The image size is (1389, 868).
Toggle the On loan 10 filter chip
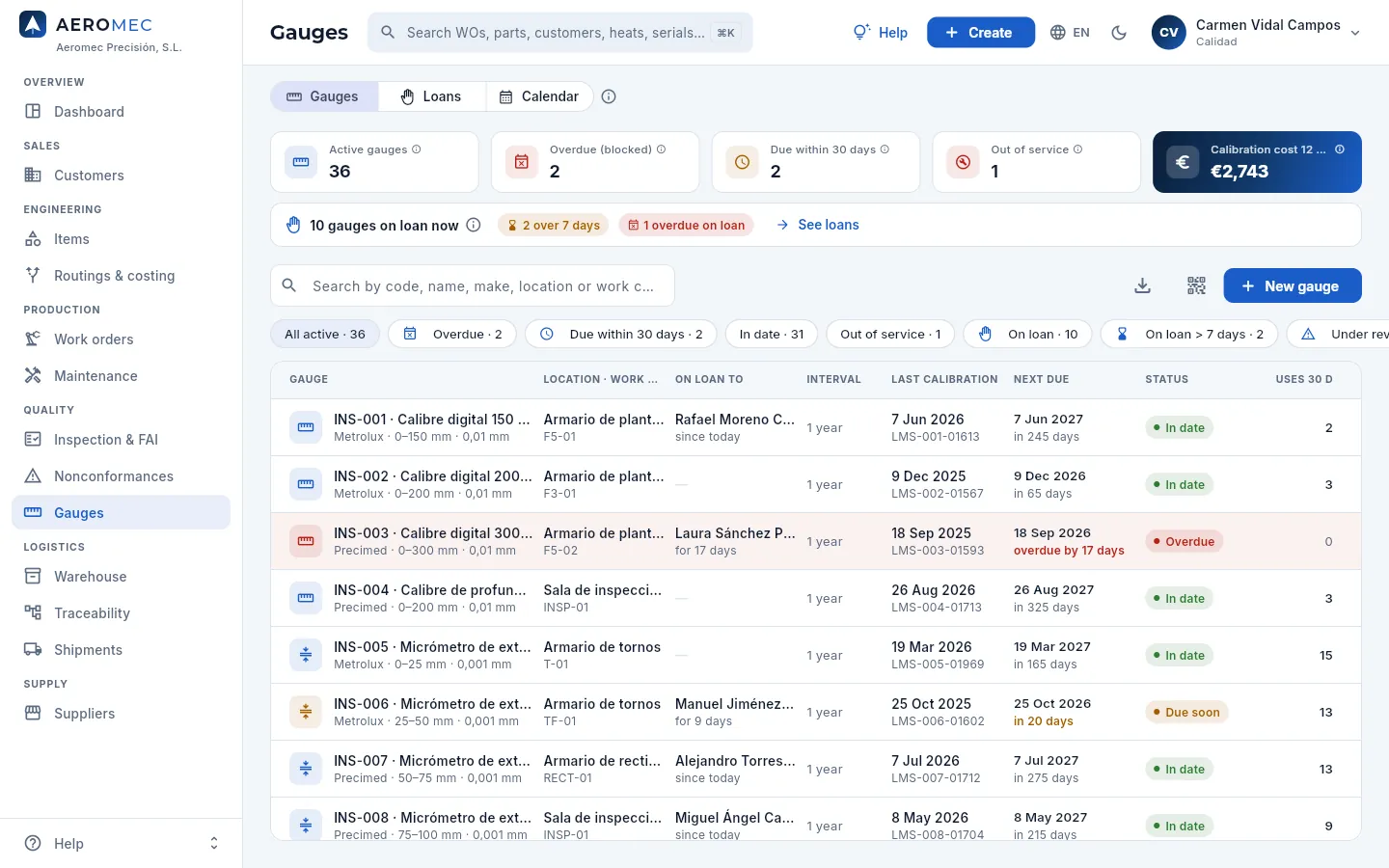point(1027,334)
